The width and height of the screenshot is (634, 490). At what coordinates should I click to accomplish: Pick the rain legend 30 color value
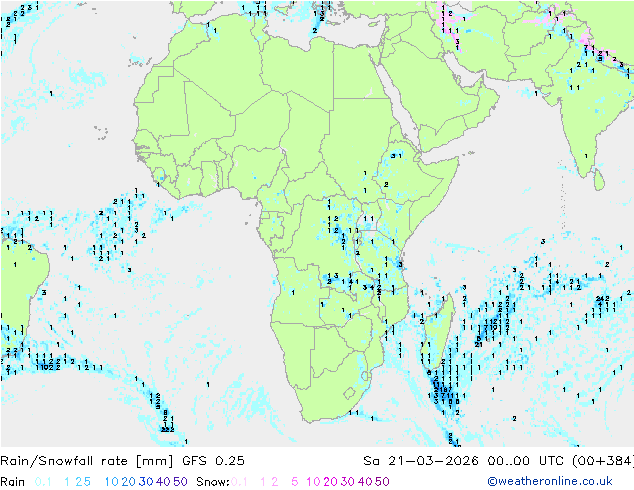tap(146, 482)
